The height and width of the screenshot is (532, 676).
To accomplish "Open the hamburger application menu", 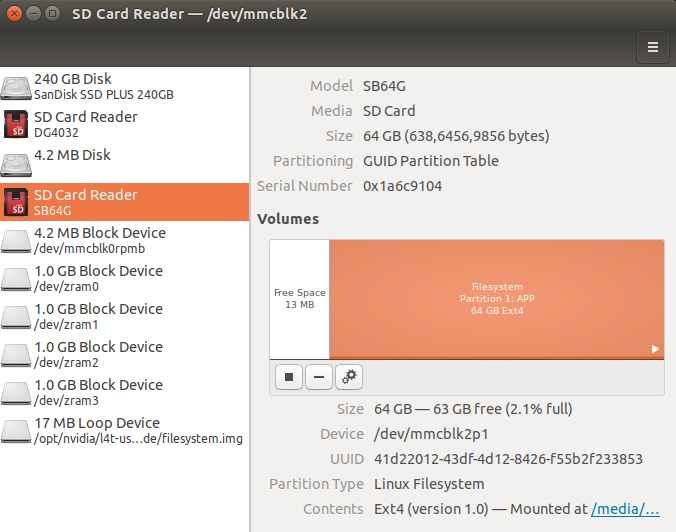I will coord(653,47).
